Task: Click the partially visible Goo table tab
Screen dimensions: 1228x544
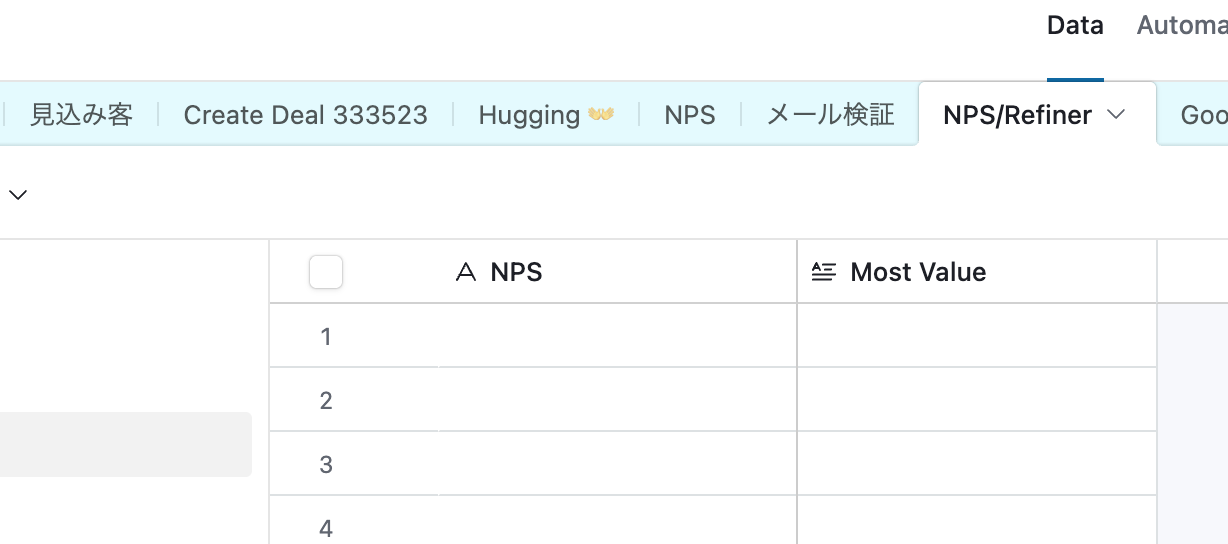Action: tap(1203, 115)
